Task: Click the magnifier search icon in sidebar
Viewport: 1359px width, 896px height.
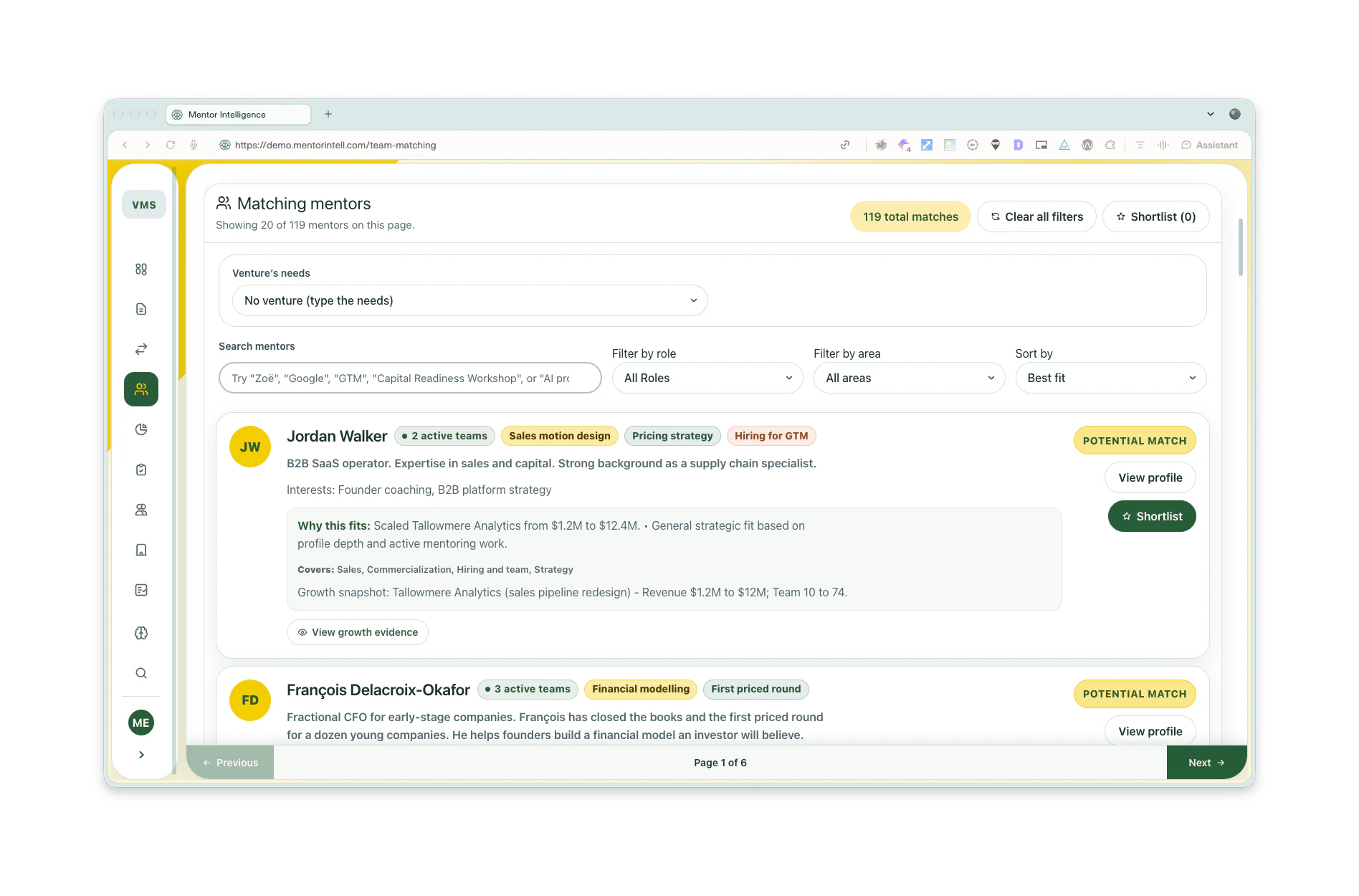Action: point(141,673)
